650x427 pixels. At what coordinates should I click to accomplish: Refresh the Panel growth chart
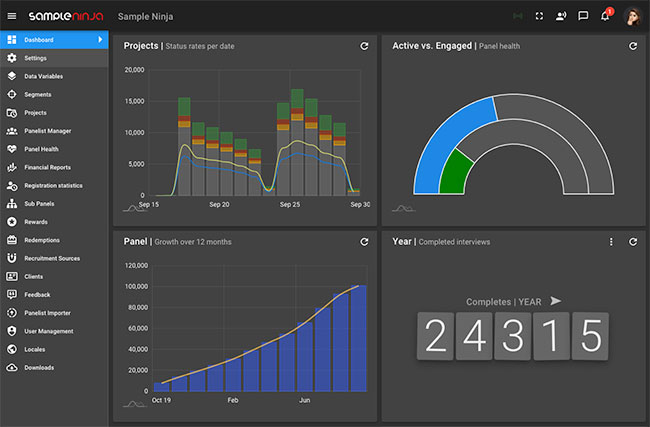[x=364, y=242]
